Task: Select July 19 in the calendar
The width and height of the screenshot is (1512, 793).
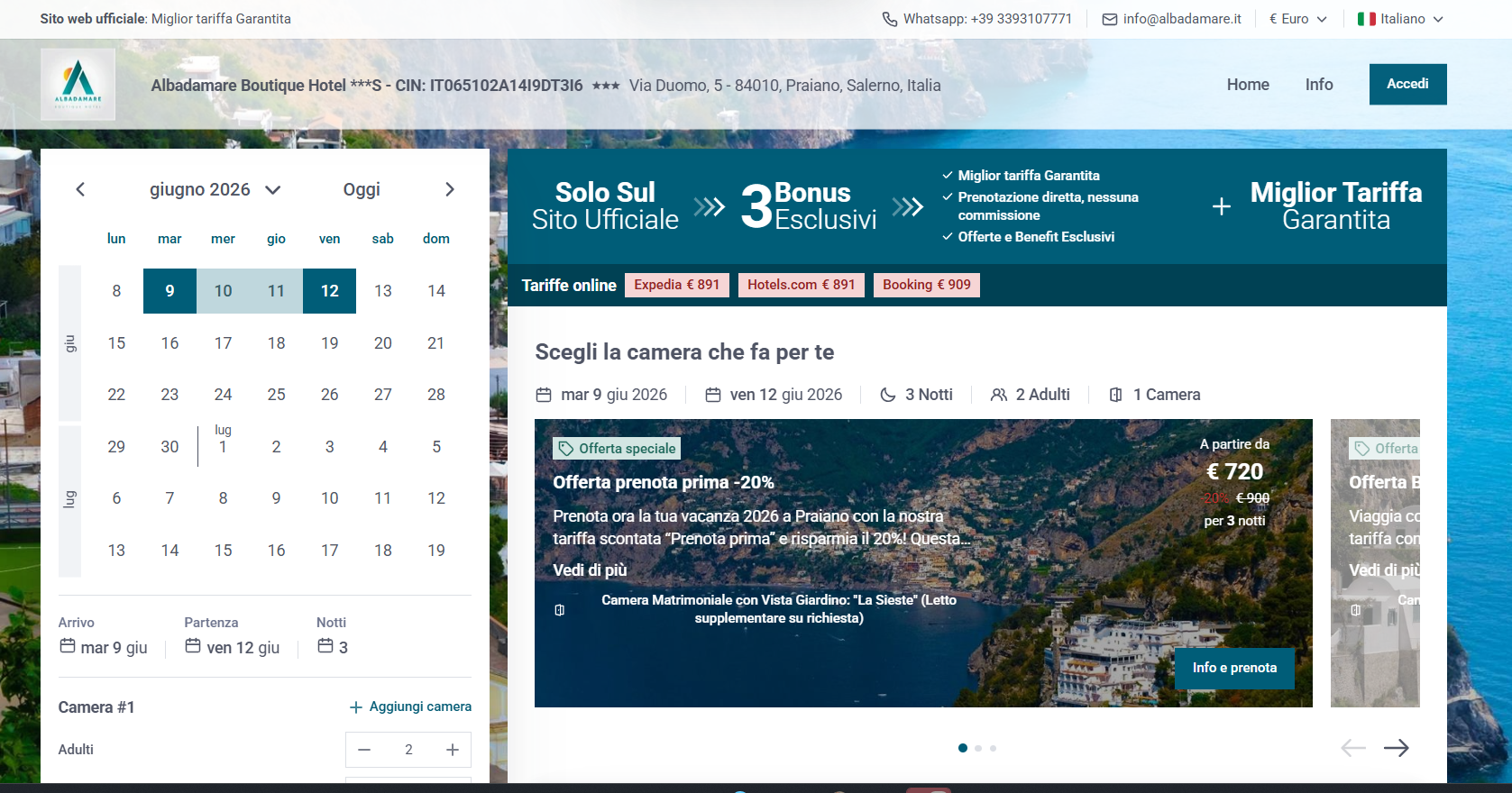Action: pyautogui.click(x=436, y=551)
